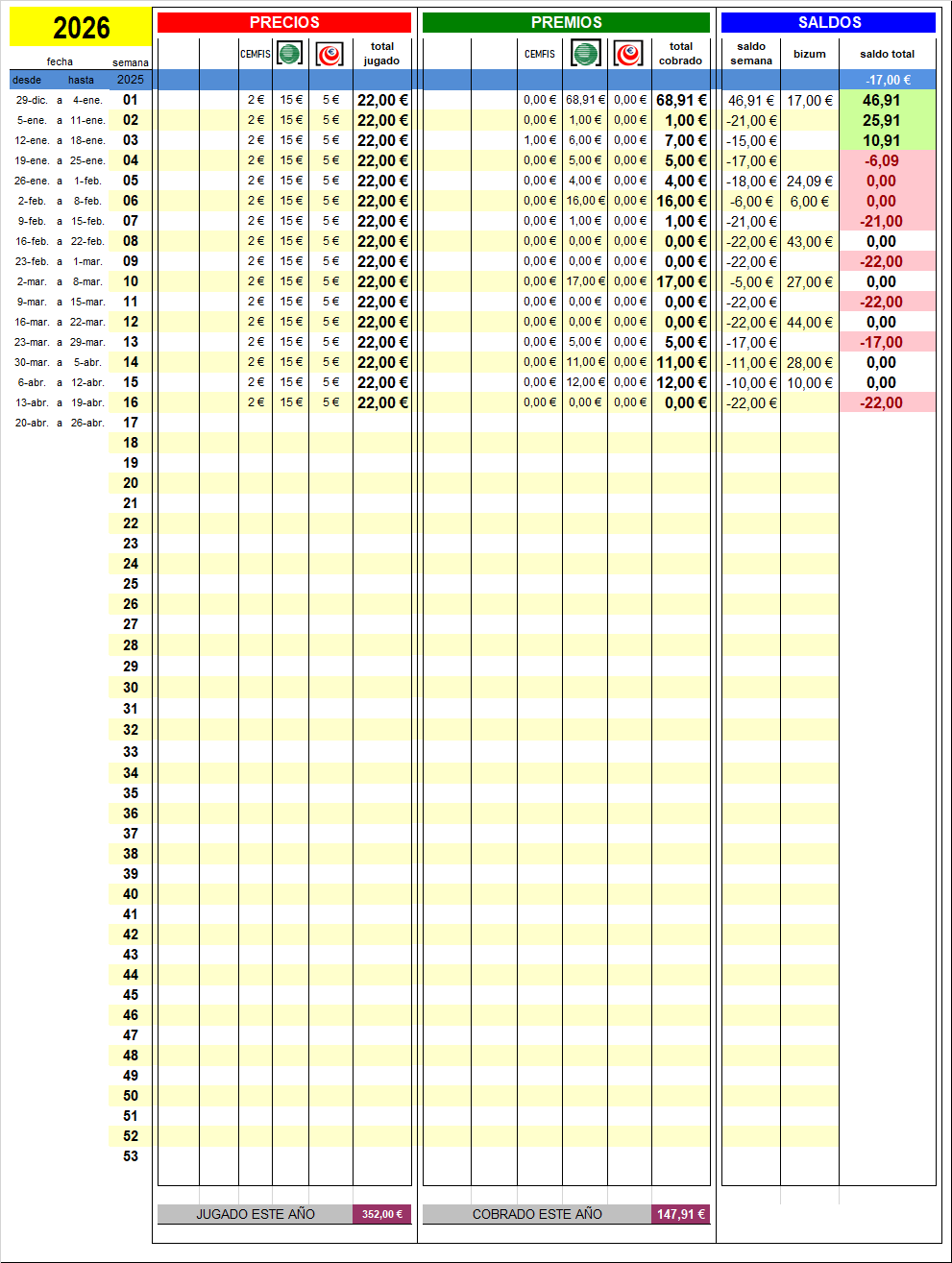
Task: Click the green lottery icon under PREMIOS
Action: click(x=585, y=53)
